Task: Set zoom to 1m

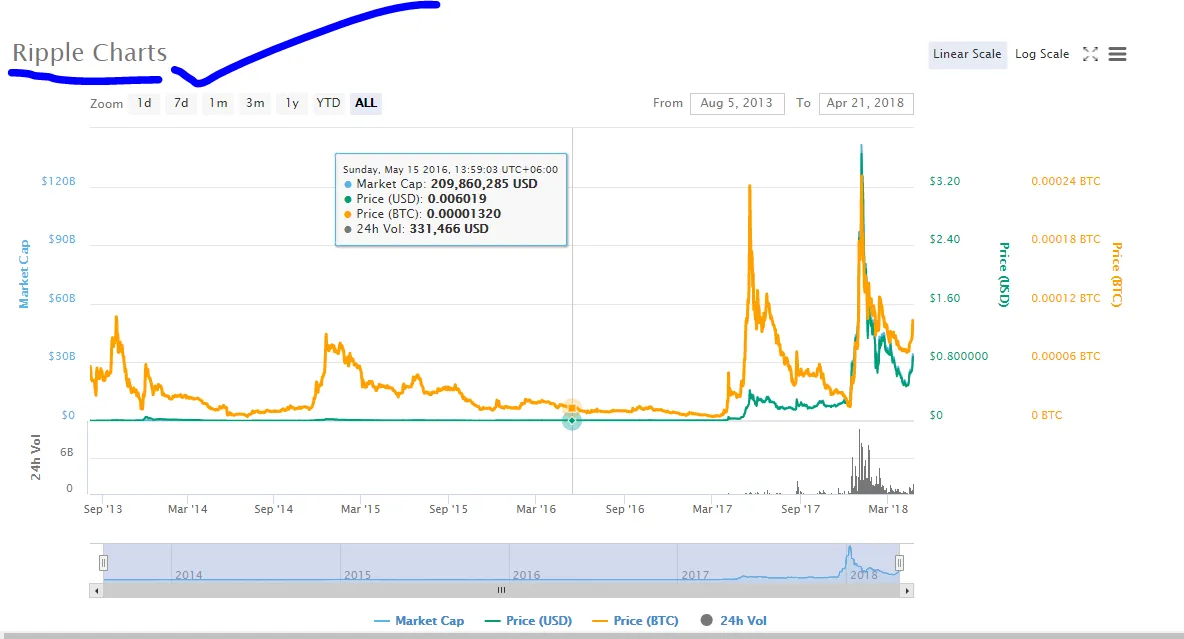Action: tap(218, 103)
